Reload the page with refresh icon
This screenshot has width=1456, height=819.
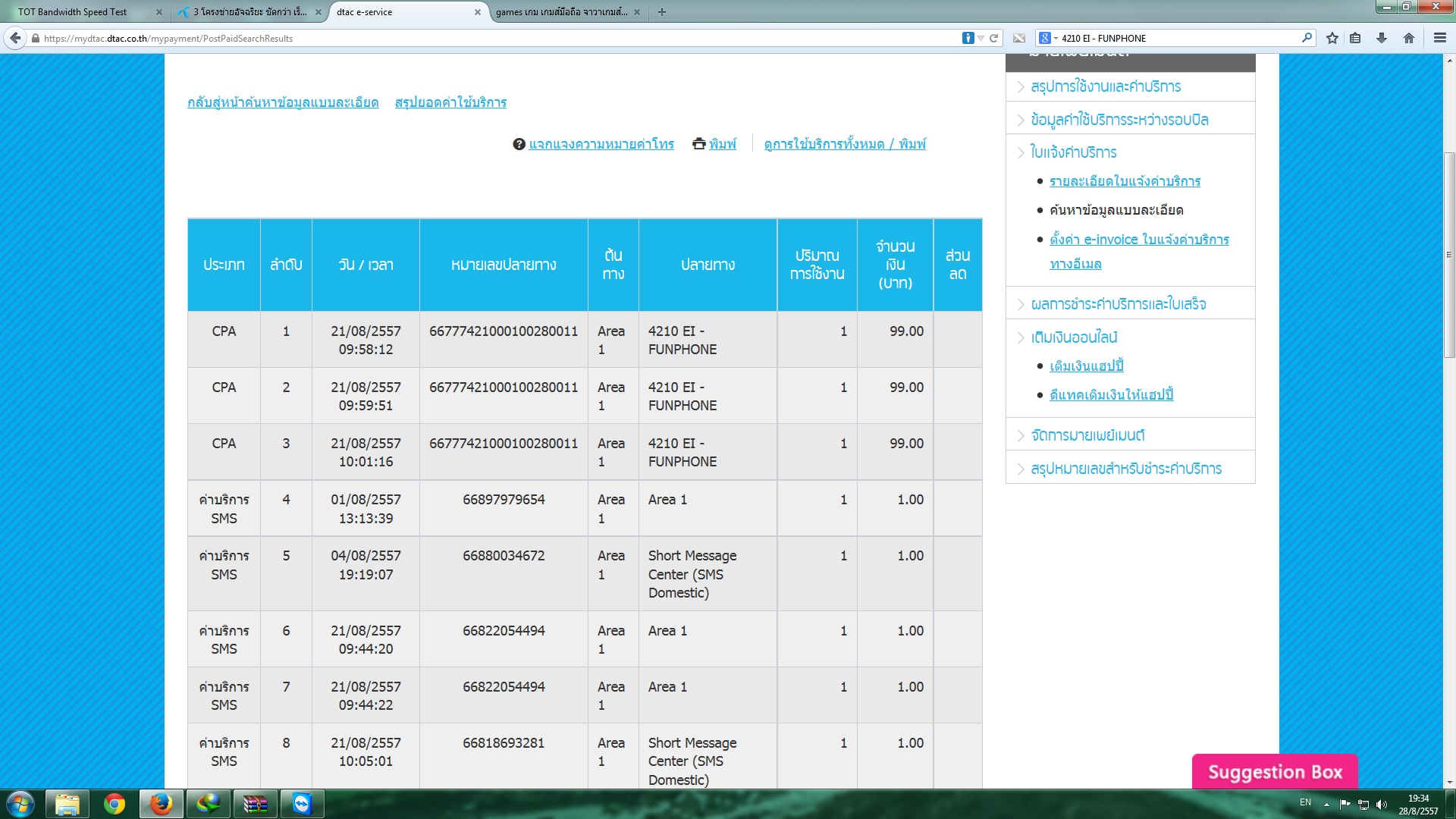[x=993, y=38]
